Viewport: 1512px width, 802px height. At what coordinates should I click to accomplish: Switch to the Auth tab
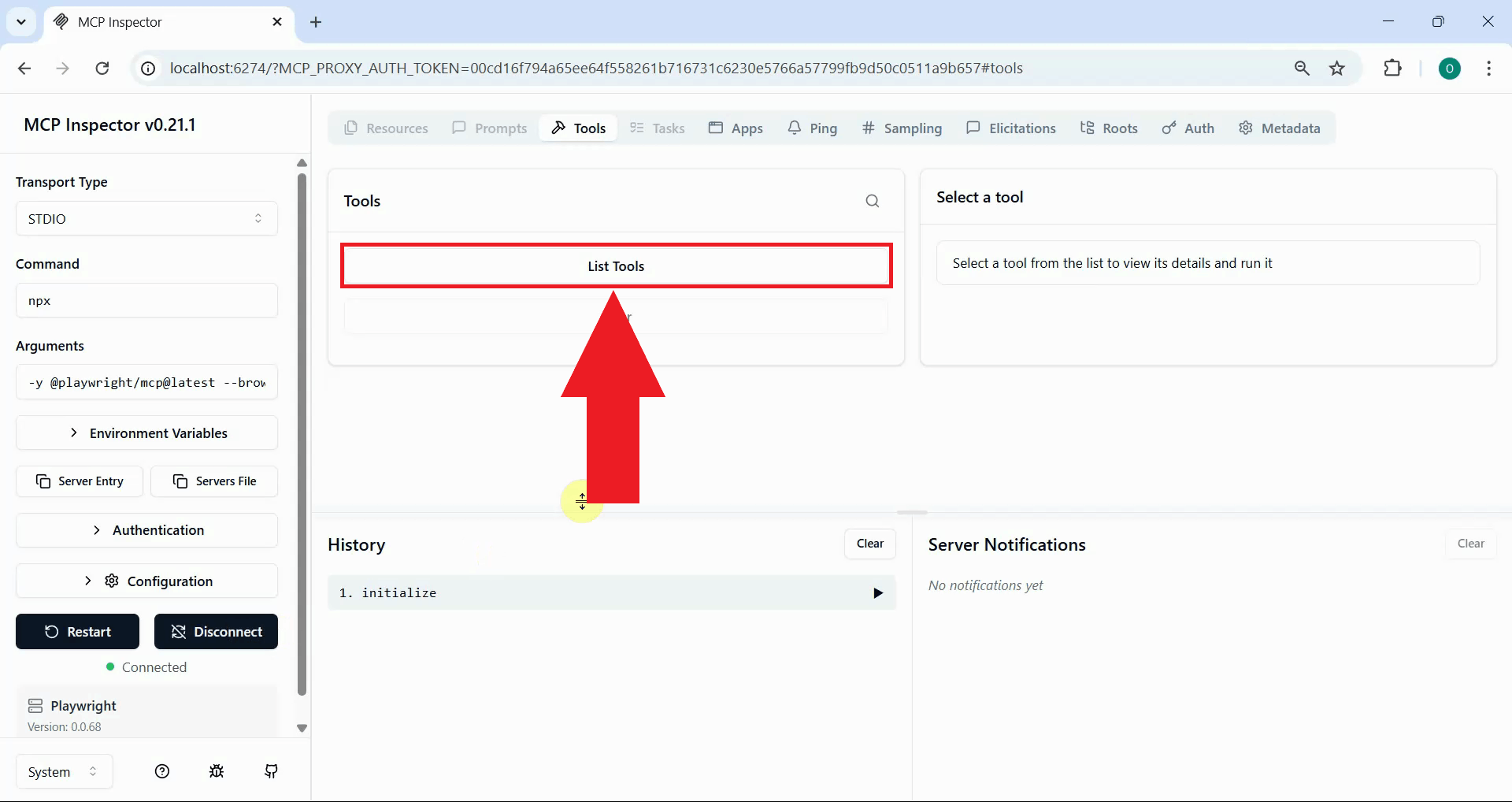1188,128
